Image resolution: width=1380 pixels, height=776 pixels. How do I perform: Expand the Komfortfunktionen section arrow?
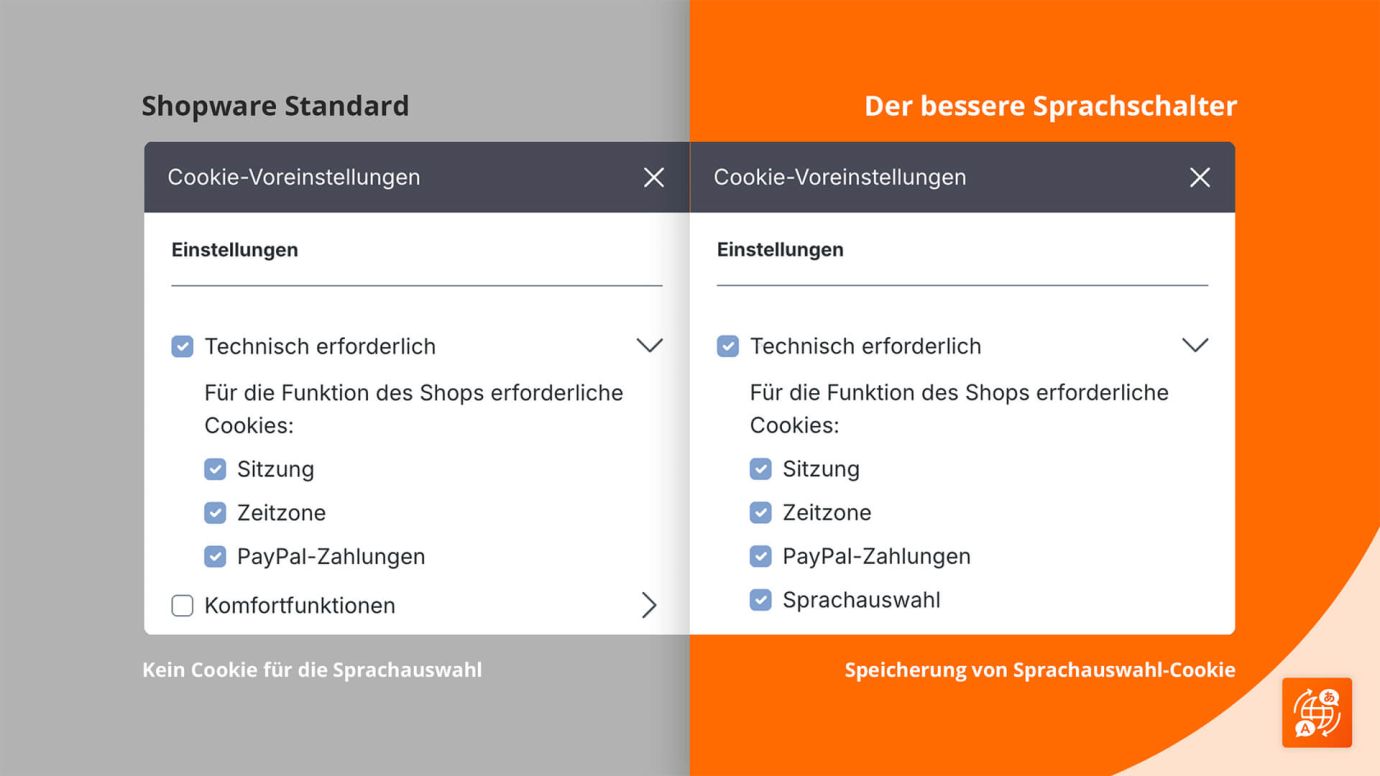click(649, 605)
